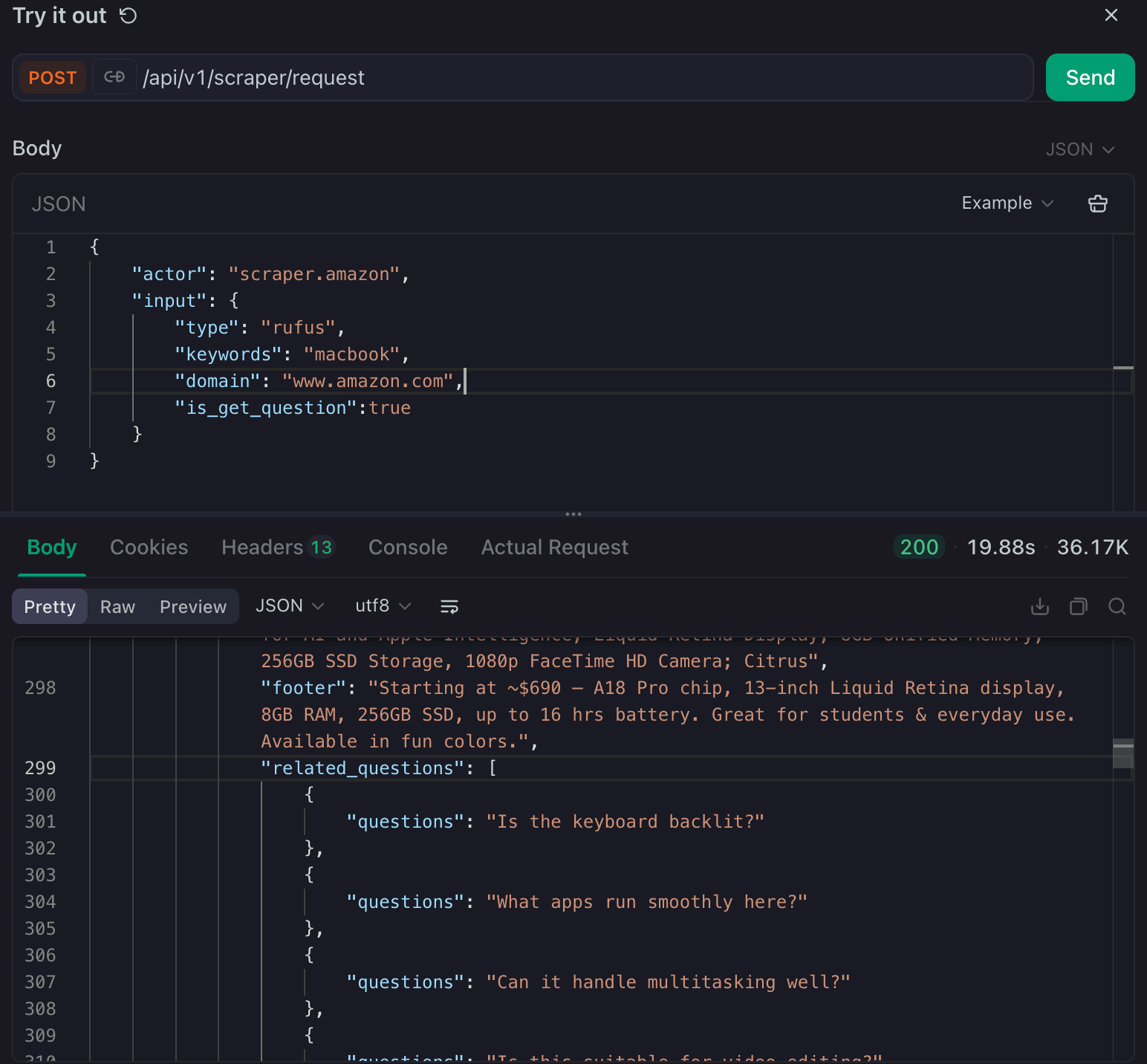Open the Console tab
The height and width of the screenshot is (1064, 1147).
point(408,548)
